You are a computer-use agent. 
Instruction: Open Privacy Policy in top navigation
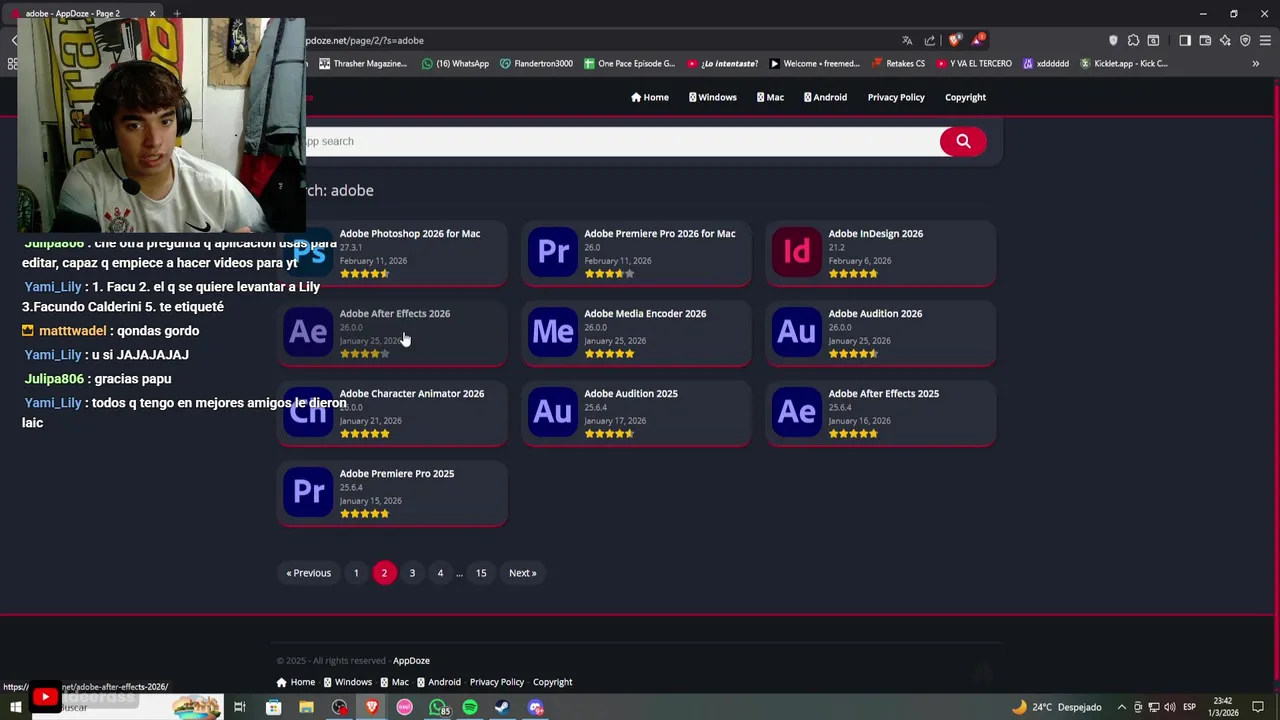896,97
